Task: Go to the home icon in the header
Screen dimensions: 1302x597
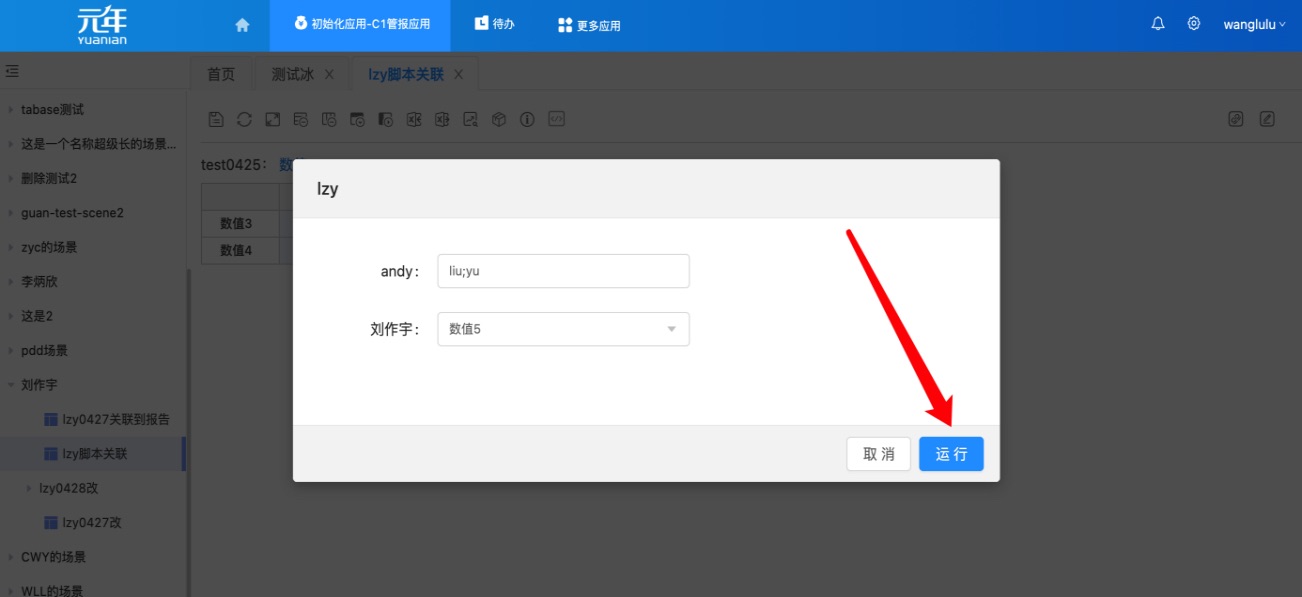Action: [x=242, y=25]
